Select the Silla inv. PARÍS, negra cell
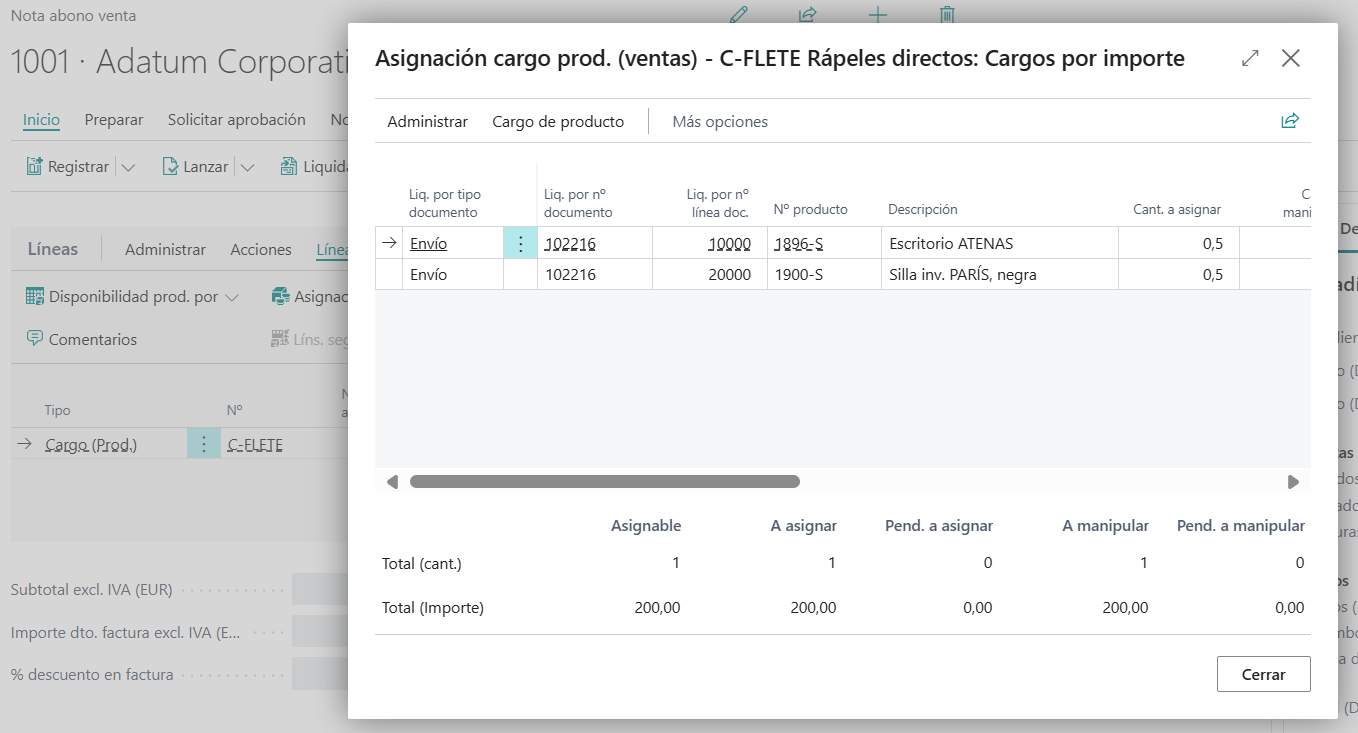1358x733 pixels. [1000, 274]
